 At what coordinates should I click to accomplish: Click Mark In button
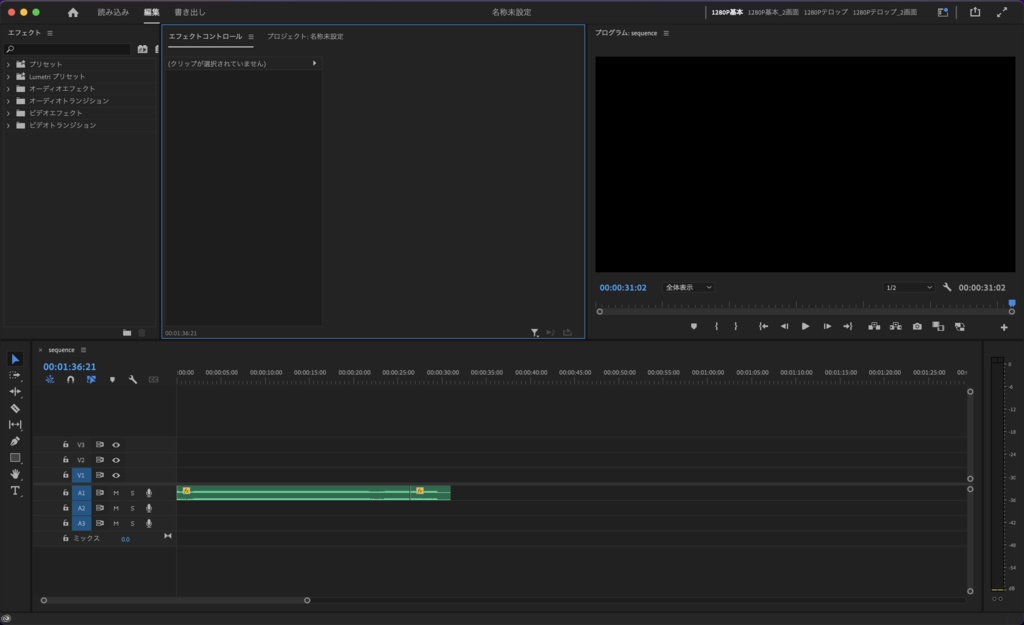(x=716, y=327)
